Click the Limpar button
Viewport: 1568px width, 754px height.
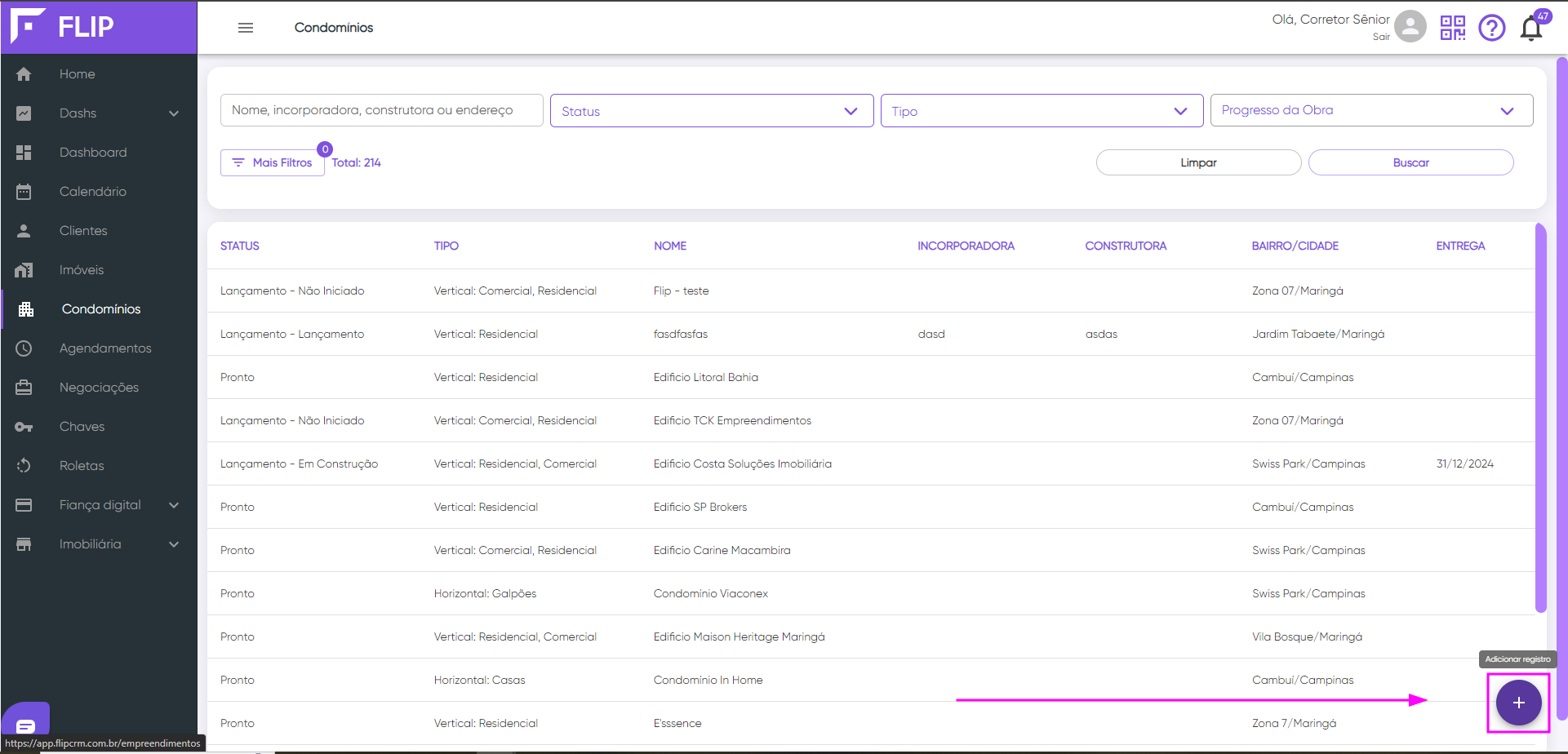coord(1198,162)
